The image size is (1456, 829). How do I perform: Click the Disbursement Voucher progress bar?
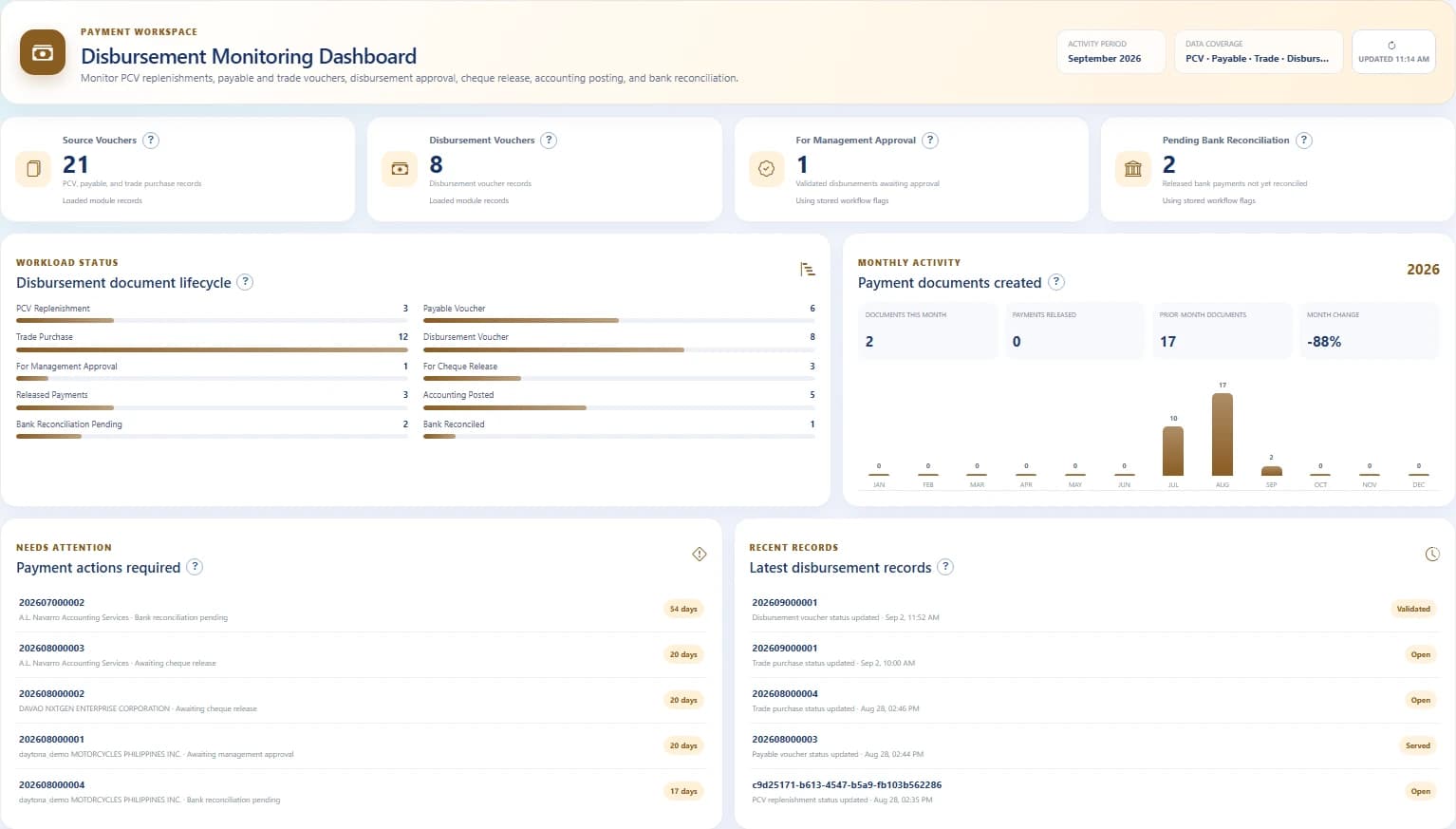pyautogui.click(x=619, y=349)
